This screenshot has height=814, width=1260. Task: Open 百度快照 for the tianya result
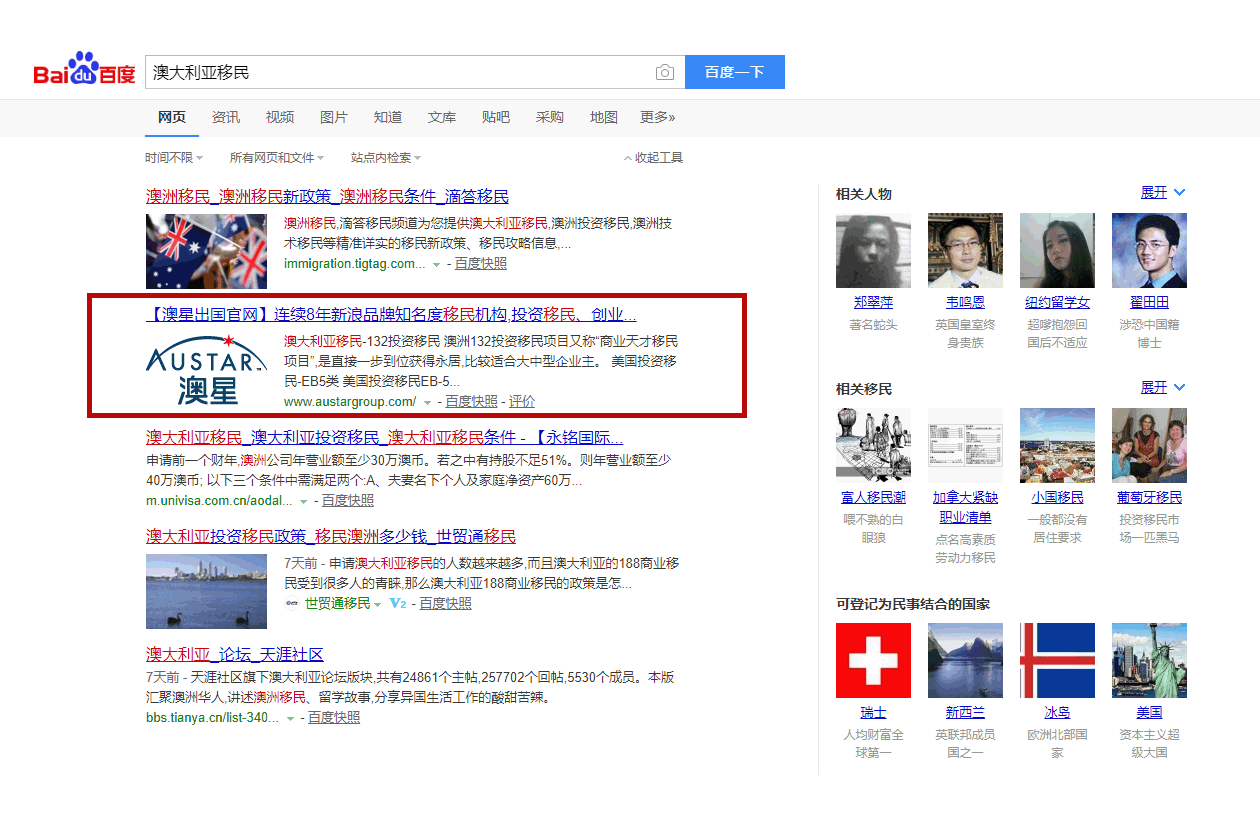(x=334, y=717)
